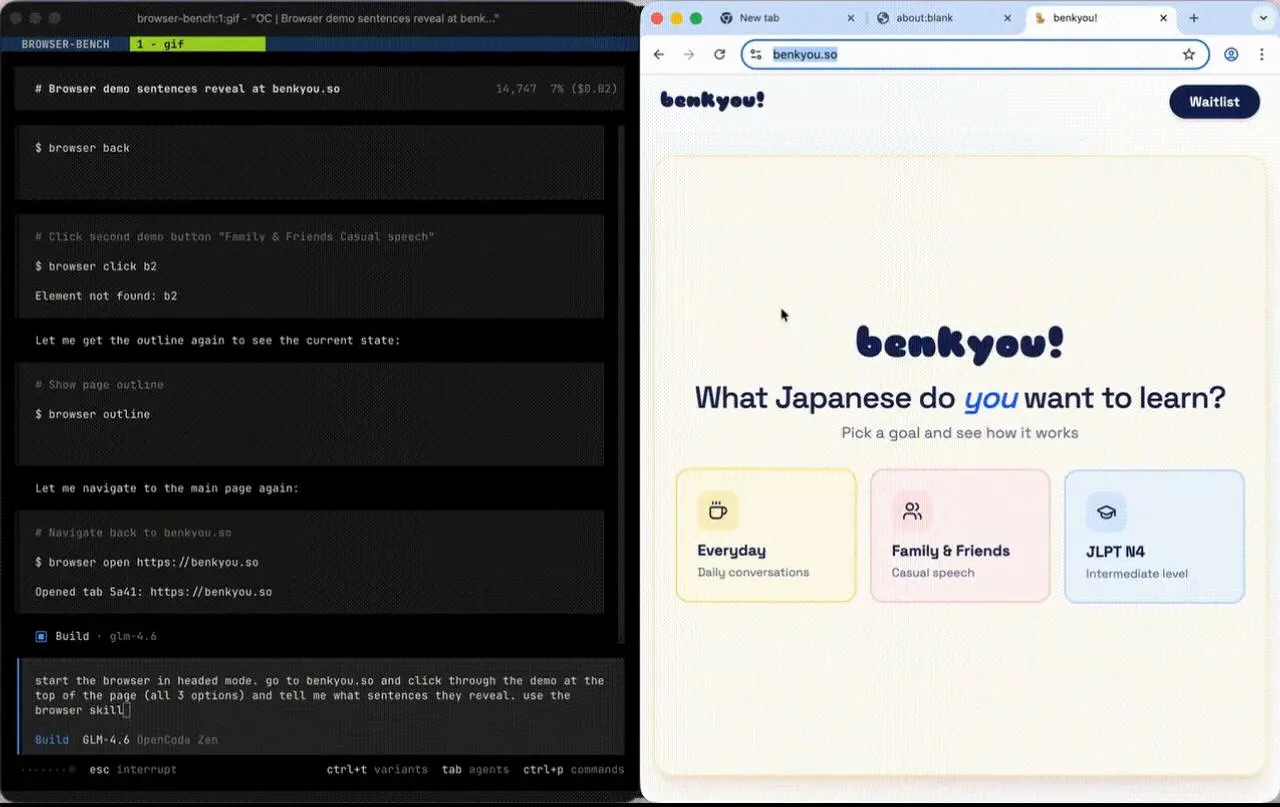Click the people icon on Family & Friends
The width and height of the screenshot is (1280, 807).
pyautogui.click(x=912, y=511)
